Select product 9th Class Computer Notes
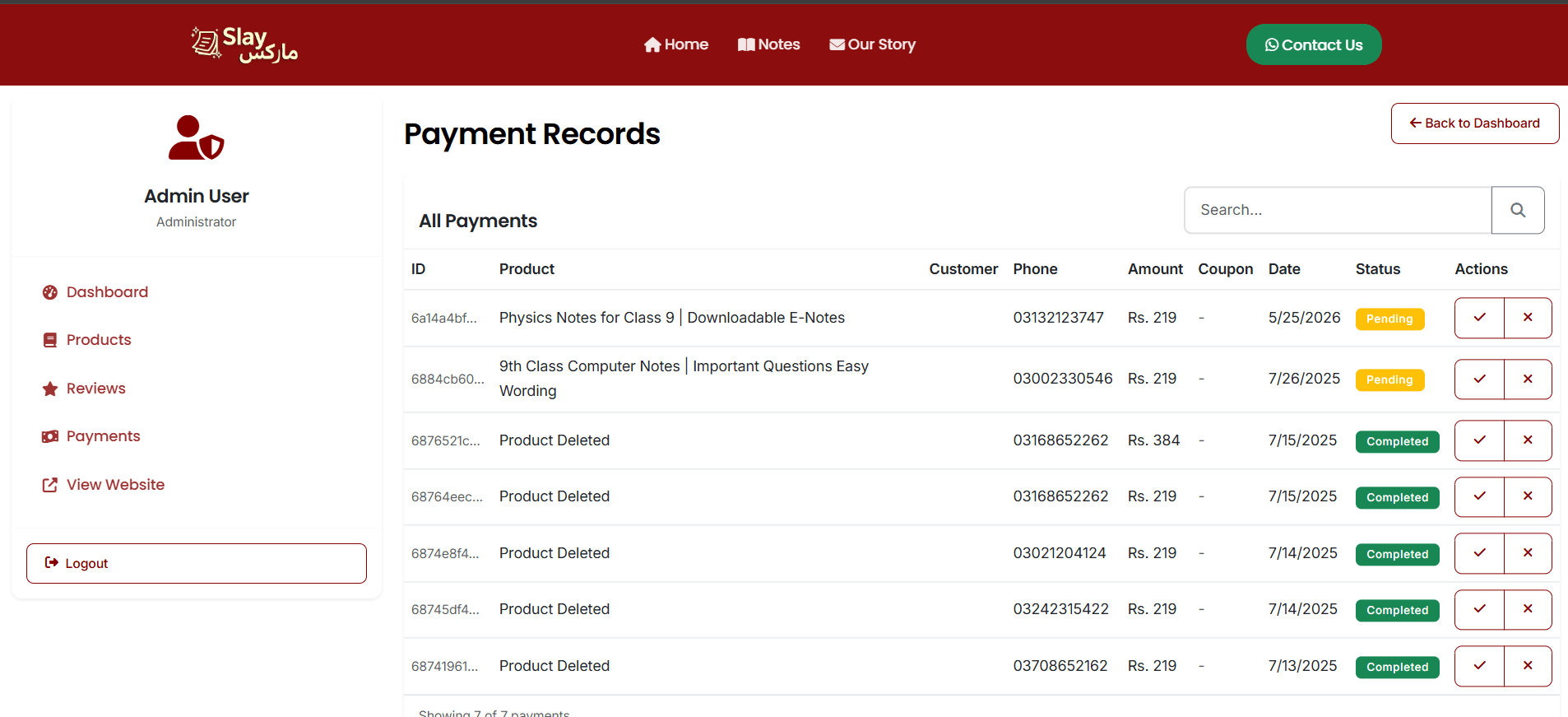The width and height of the screenshot is (1568, 717). point(684,379)
